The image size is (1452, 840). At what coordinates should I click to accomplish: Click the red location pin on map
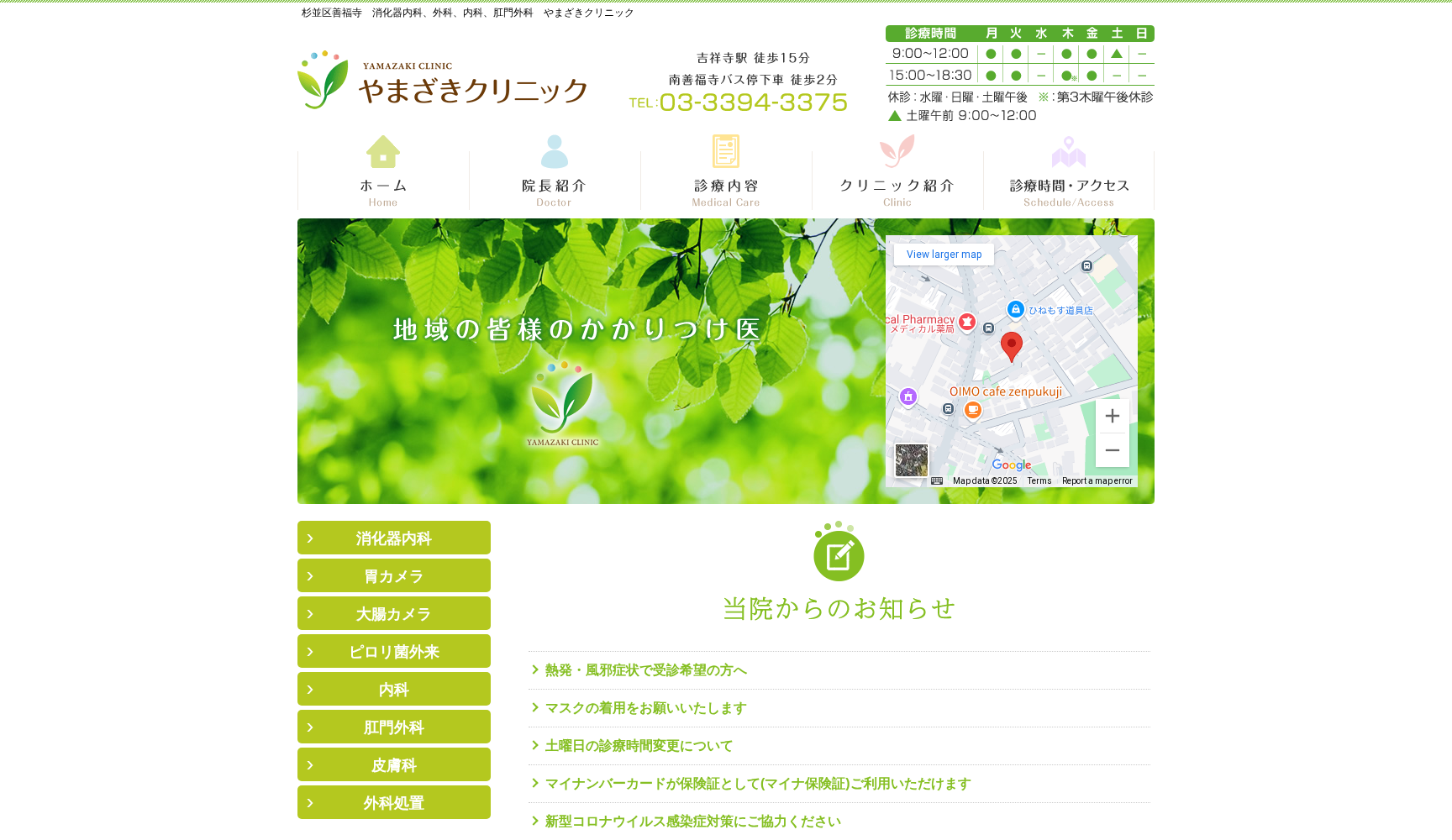1011,345
